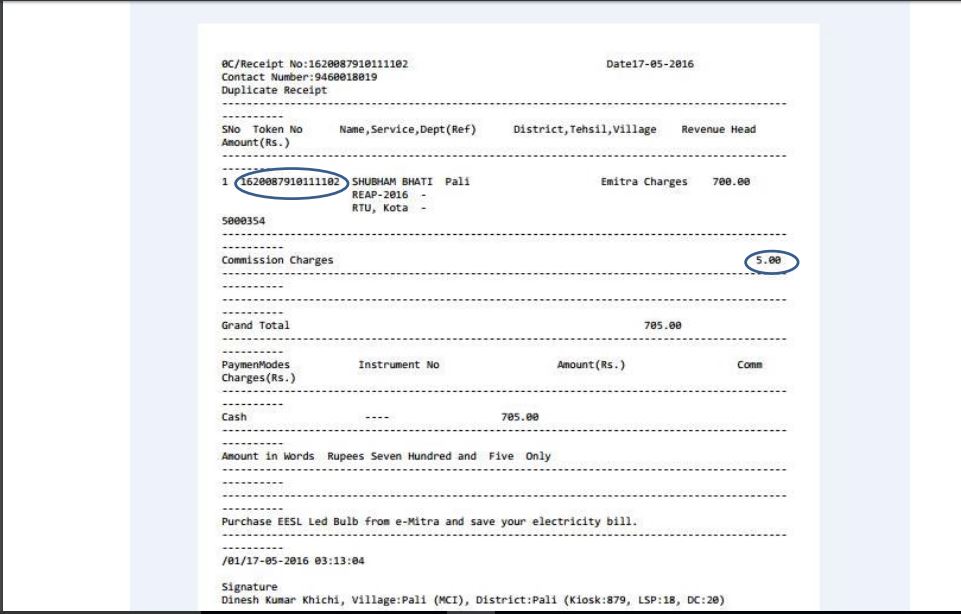This screenshot has height=614, width=961.
Task: Click the OC/Receipt No at the top
Action: [314, 64]
